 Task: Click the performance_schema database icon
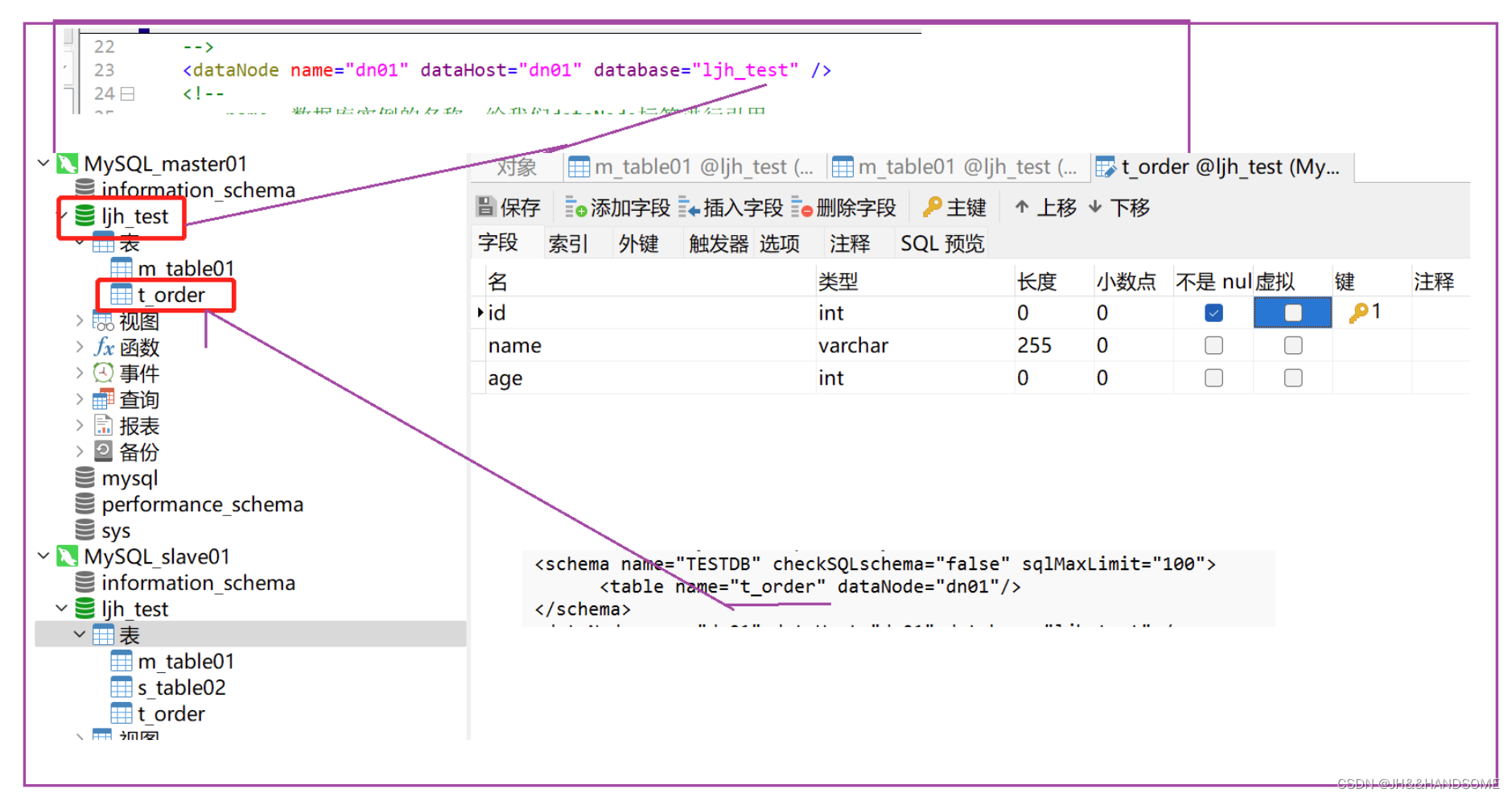(x=84, y=504)
